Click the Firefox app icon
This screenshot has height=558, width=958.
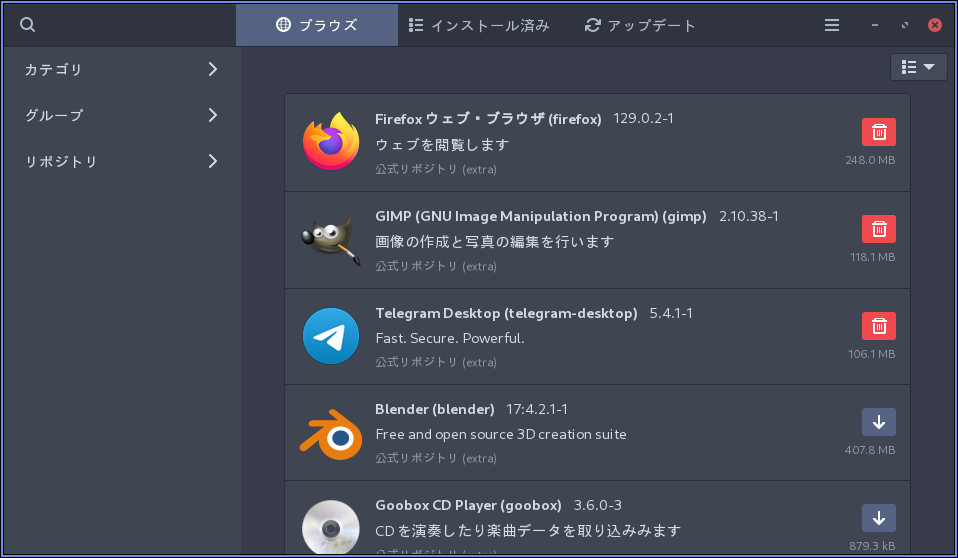(x=331, y=142)
